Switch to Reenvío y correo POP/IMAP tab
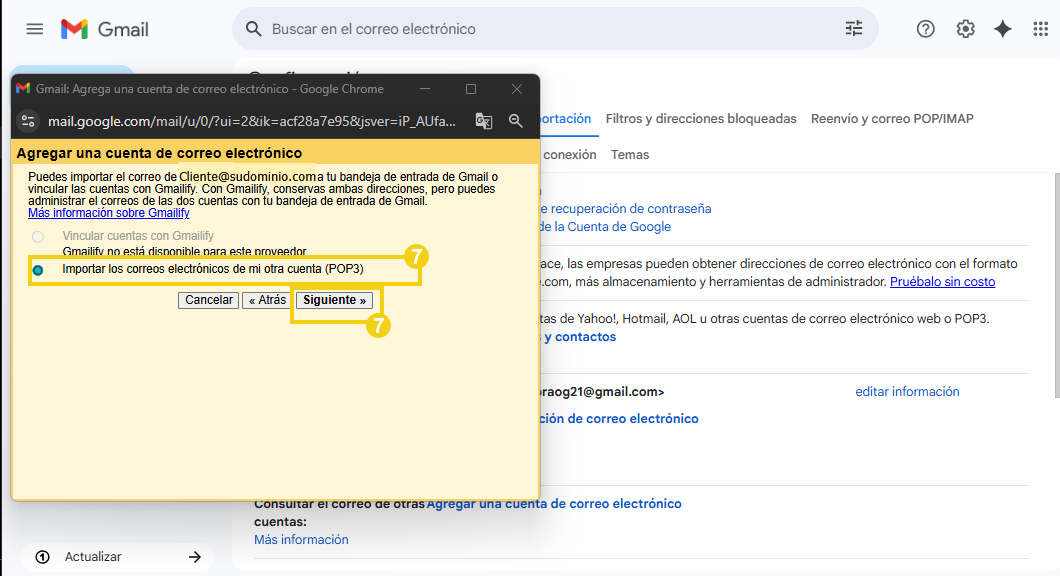 (892, 118)
